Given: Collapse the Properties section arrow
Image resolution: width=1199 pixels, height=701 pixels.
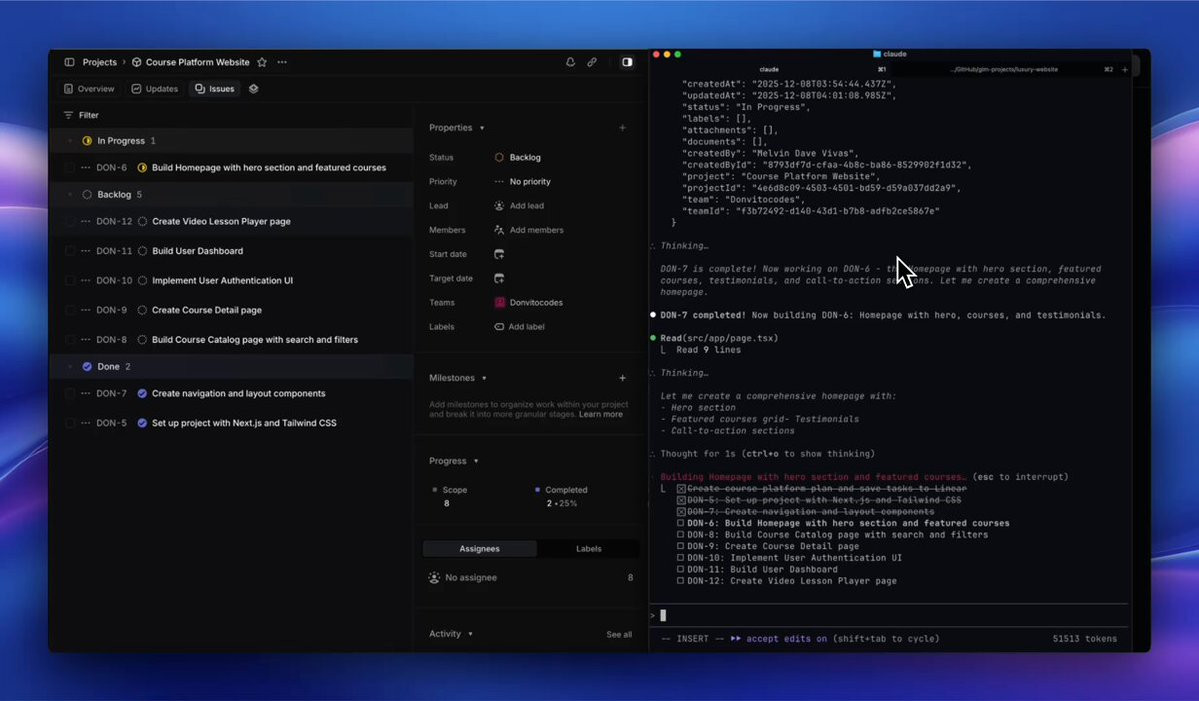Looking at the screenshot, I should point(482,128).
